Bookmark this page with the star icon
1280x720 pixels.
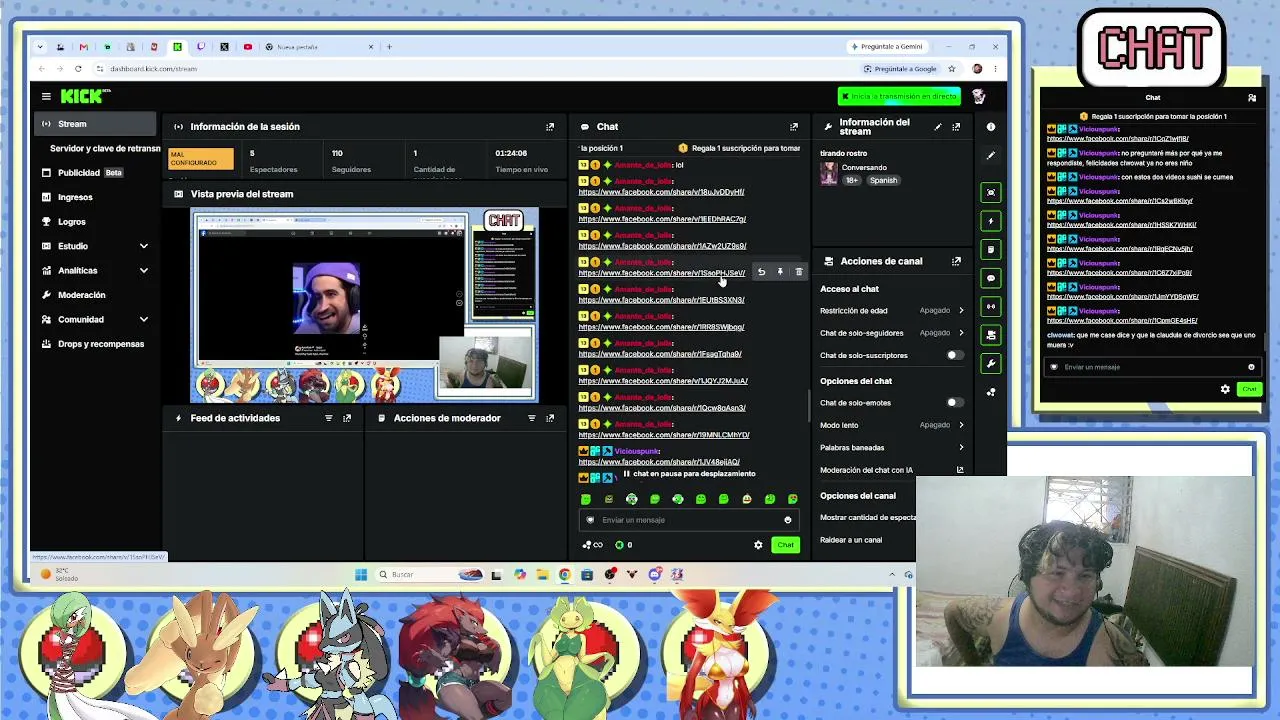click(x=951, y=69)
